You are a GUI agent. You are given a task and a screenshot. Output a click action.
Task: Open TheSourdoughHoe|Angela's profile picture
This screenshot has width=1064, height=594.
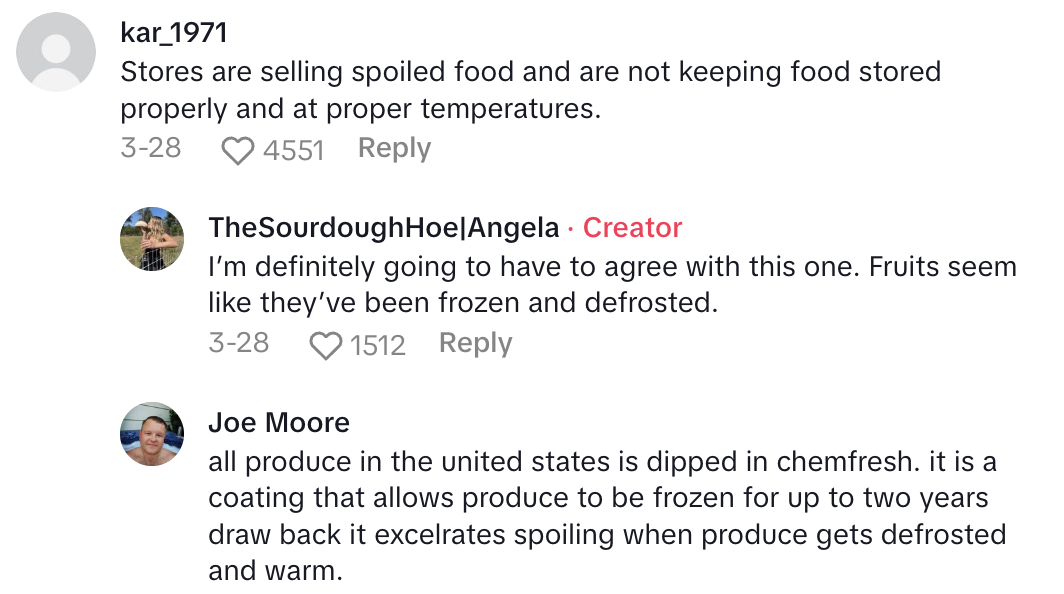(152, 239)
